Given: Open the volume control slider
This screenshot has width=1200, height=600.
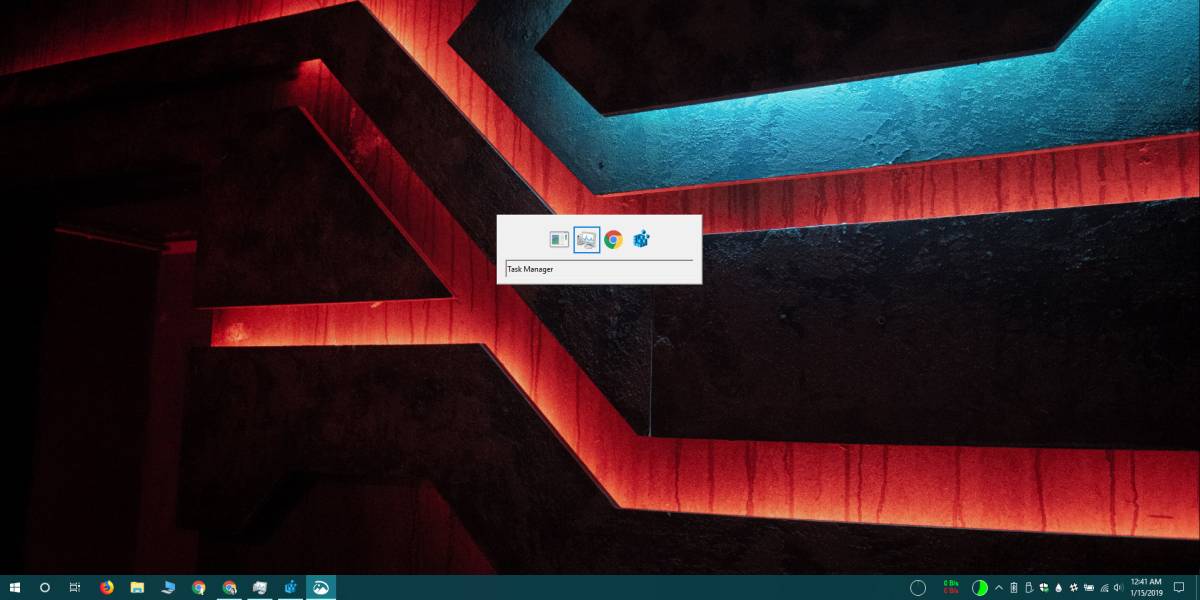Looking at the screenshot, I should pyautogui.click(x=1118, y=587).
